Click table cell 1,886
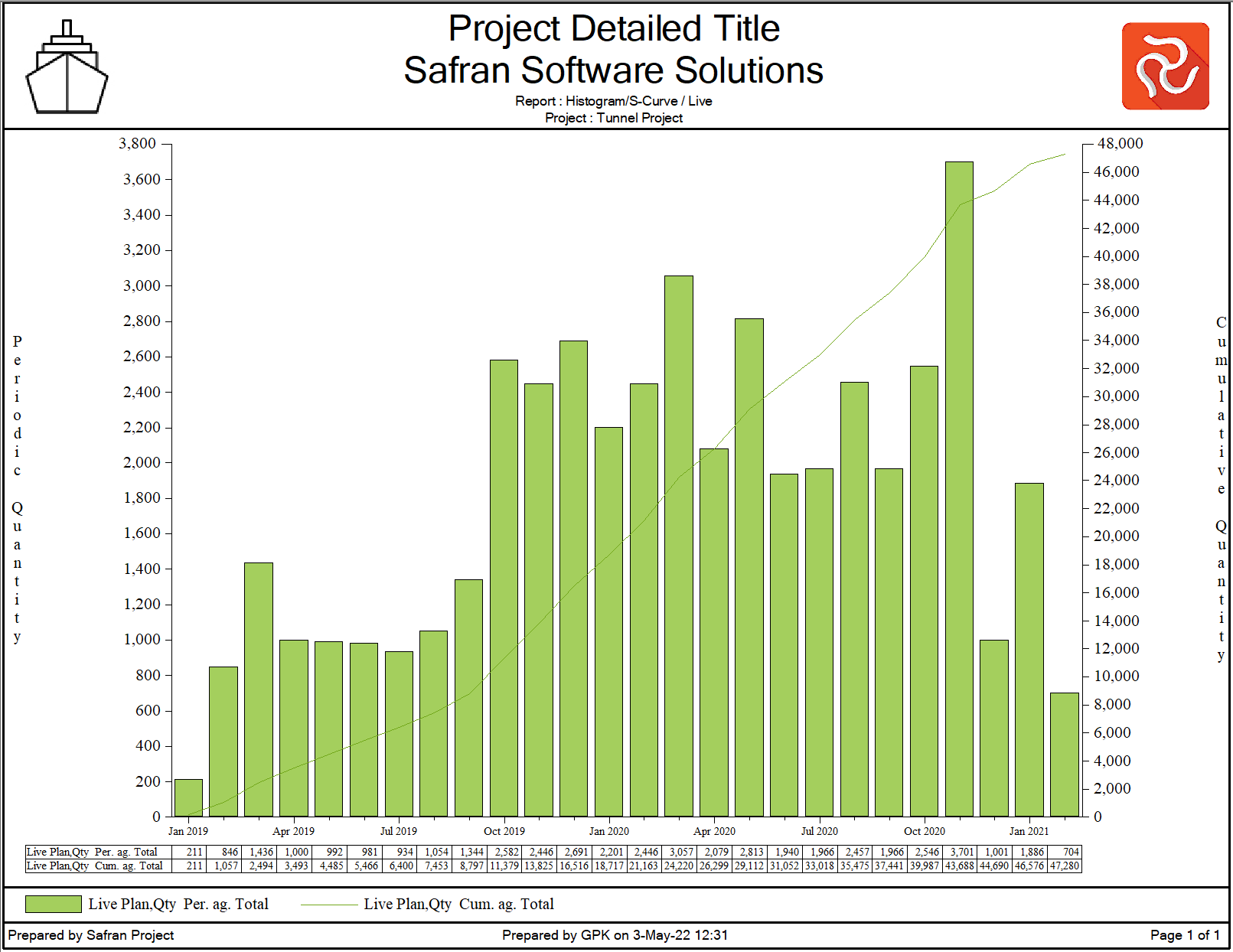1233x952 pixels. point(1030,852)
